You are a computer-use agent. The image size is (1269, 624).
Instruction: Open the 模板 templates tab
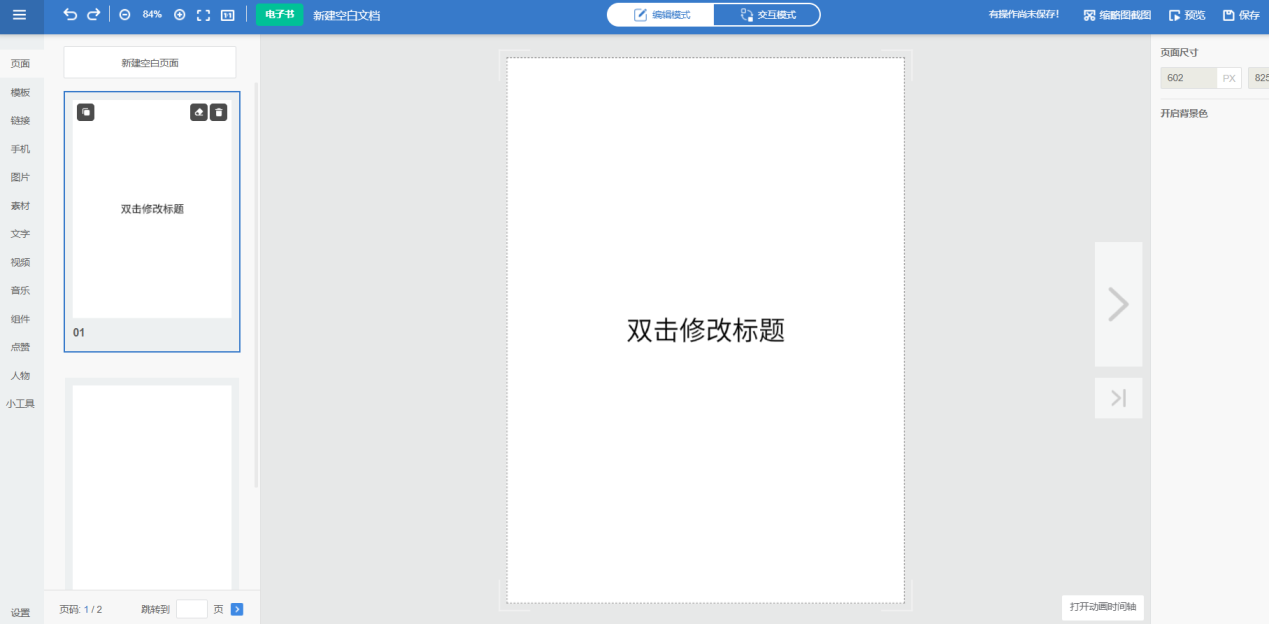point(20,92)
